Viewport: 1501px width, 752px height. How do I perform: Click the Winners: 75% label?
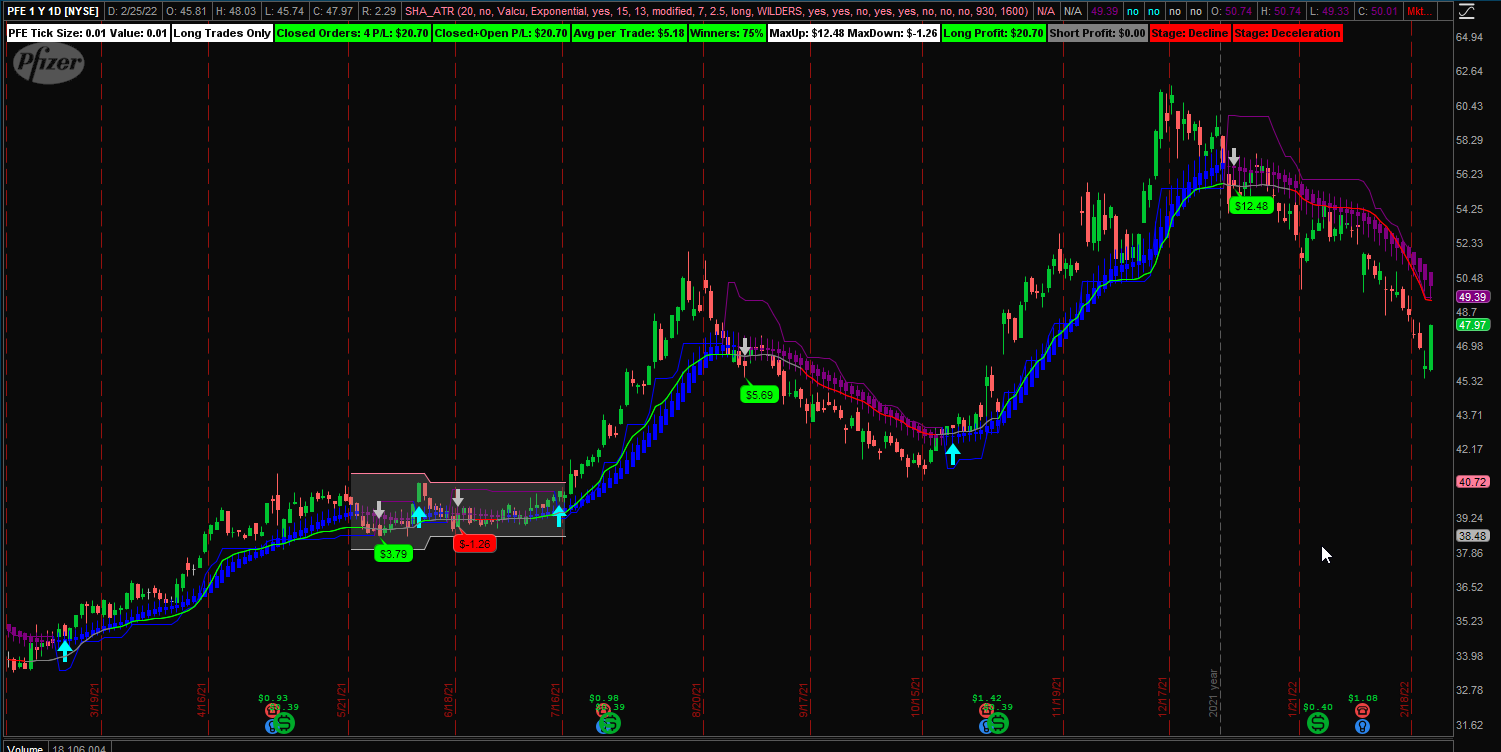[725, 33]
